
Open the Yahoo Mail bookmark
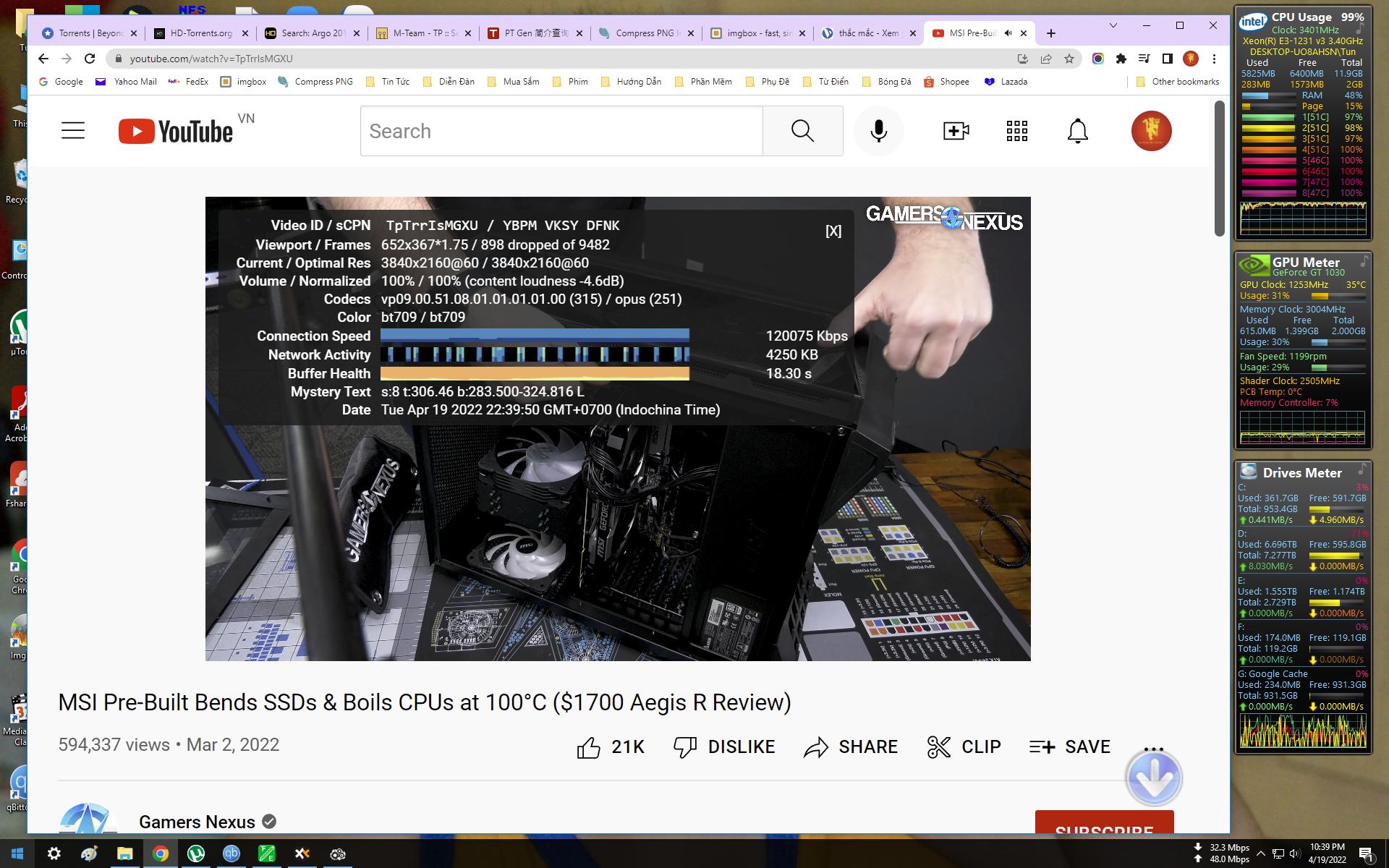coord(126,82)
